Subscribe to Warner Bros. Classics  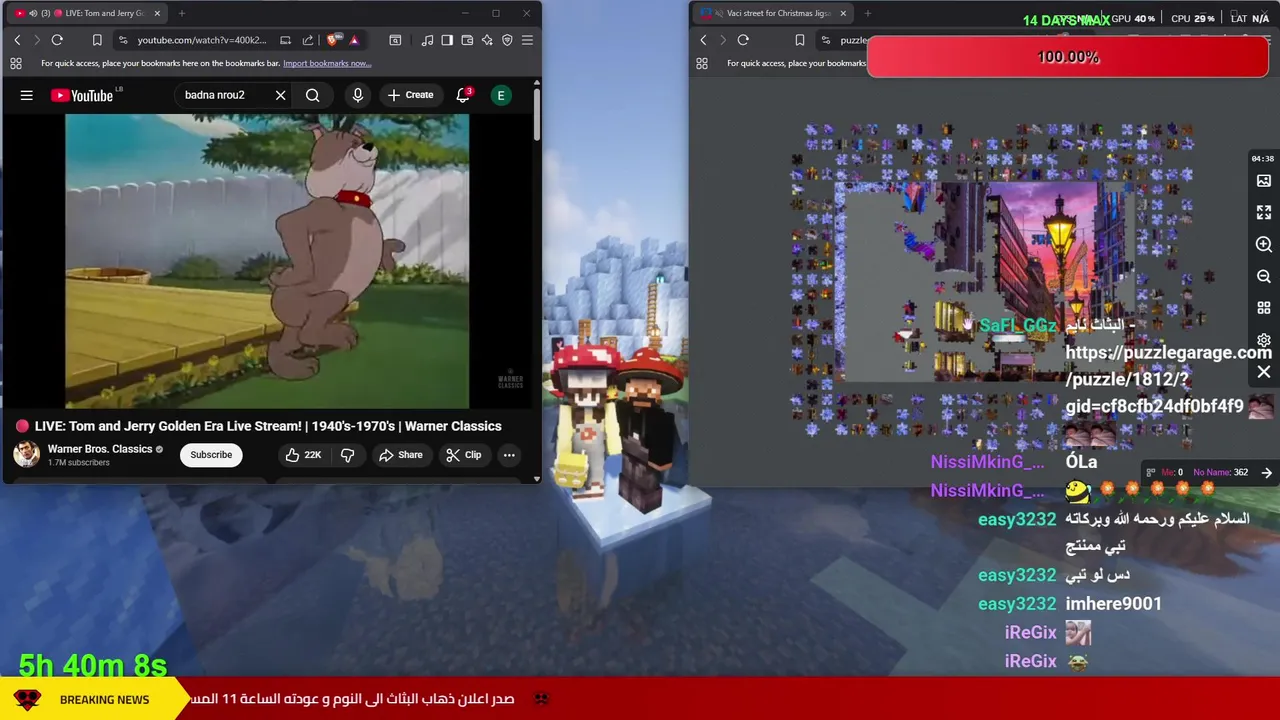pos(211,455)
